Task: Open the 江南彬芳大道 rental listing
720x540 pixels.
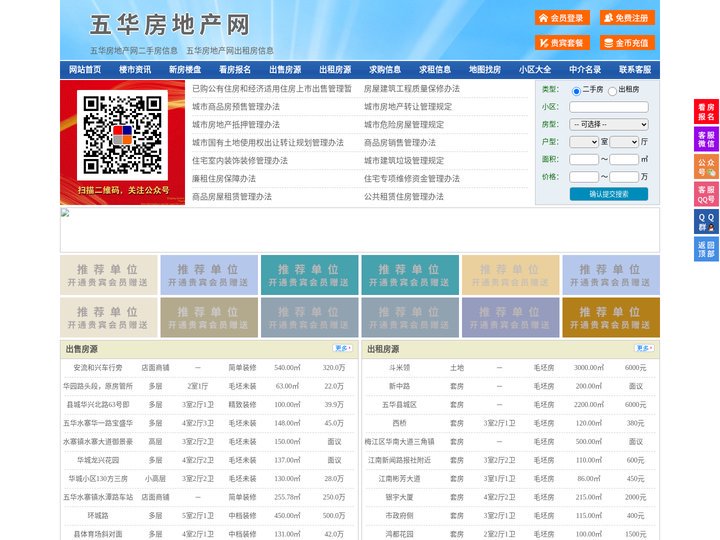Action: [x=399, y=478]
